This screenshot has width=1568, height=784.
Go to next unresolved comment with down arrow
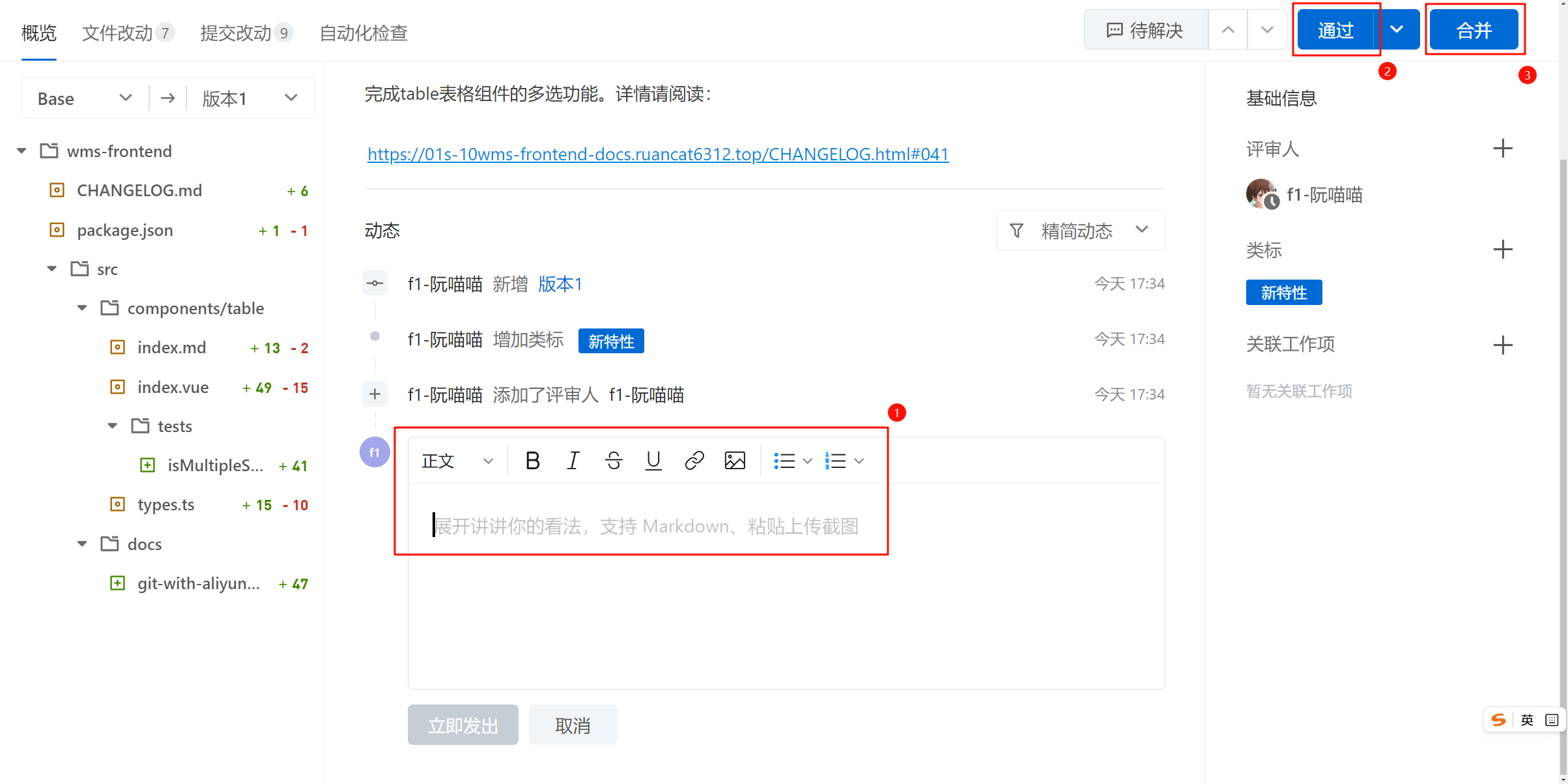point(1267,30)
